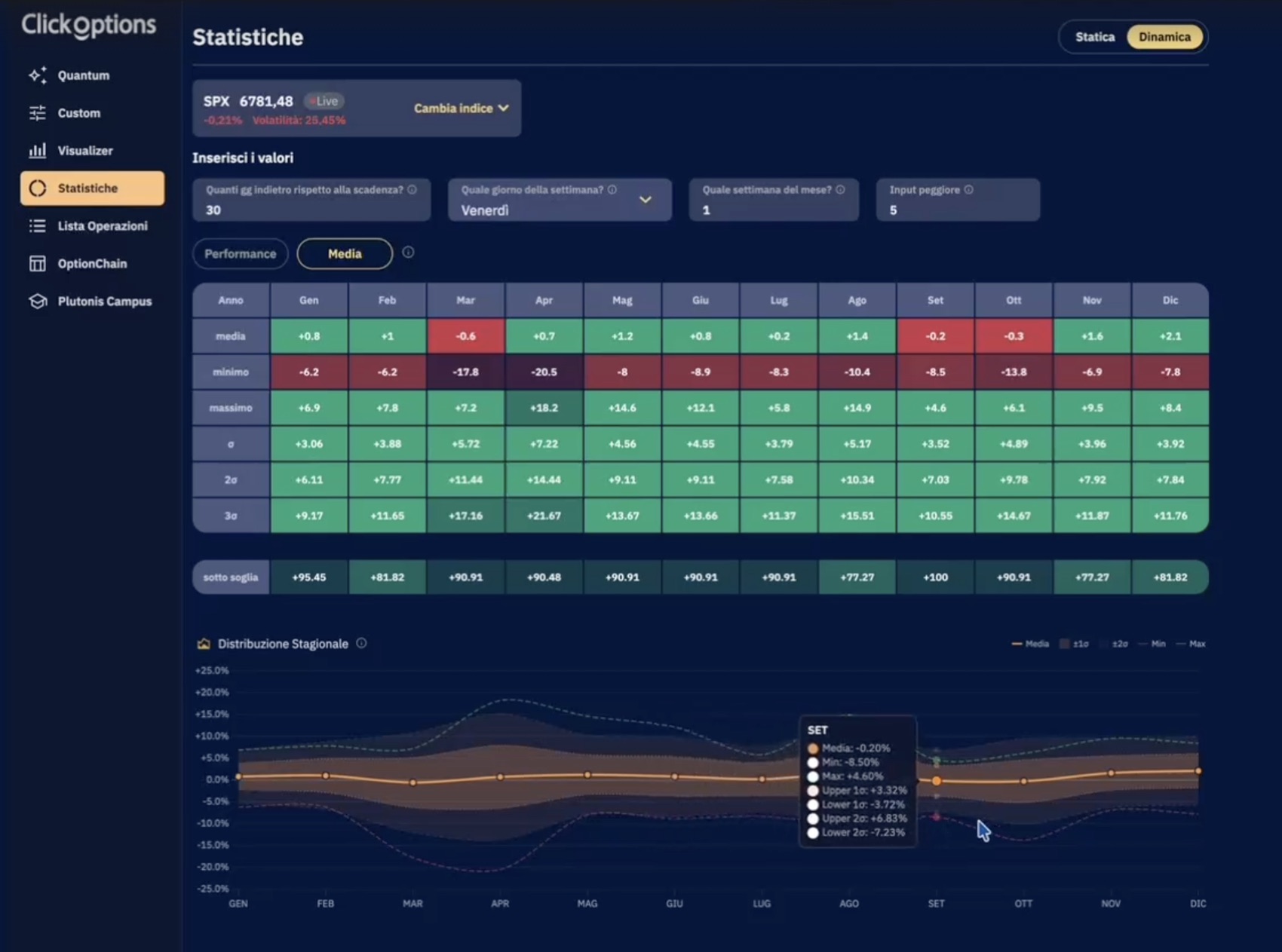Click the Distribuzione Stagionale chart icon
The height and width of the screenshot is (952, 1282).
coord(204,644)
